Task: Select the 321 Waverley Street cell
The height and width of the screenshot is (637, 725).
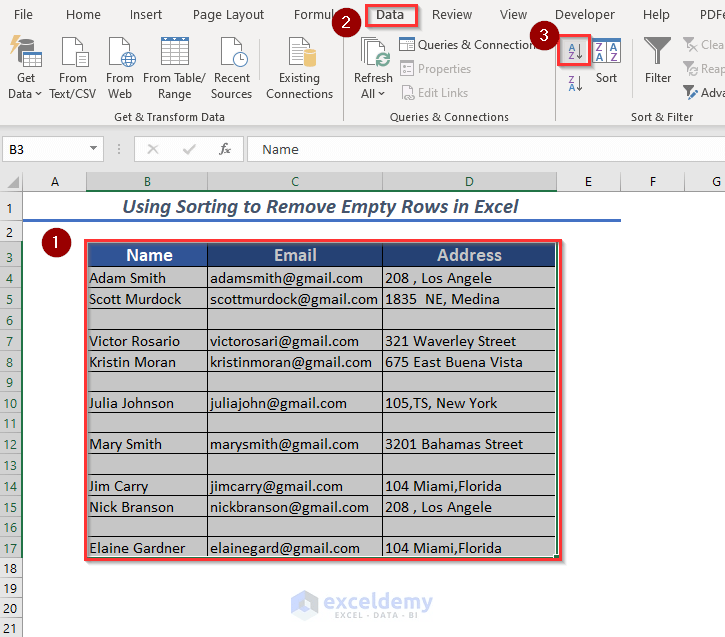Action: [469, 341]
